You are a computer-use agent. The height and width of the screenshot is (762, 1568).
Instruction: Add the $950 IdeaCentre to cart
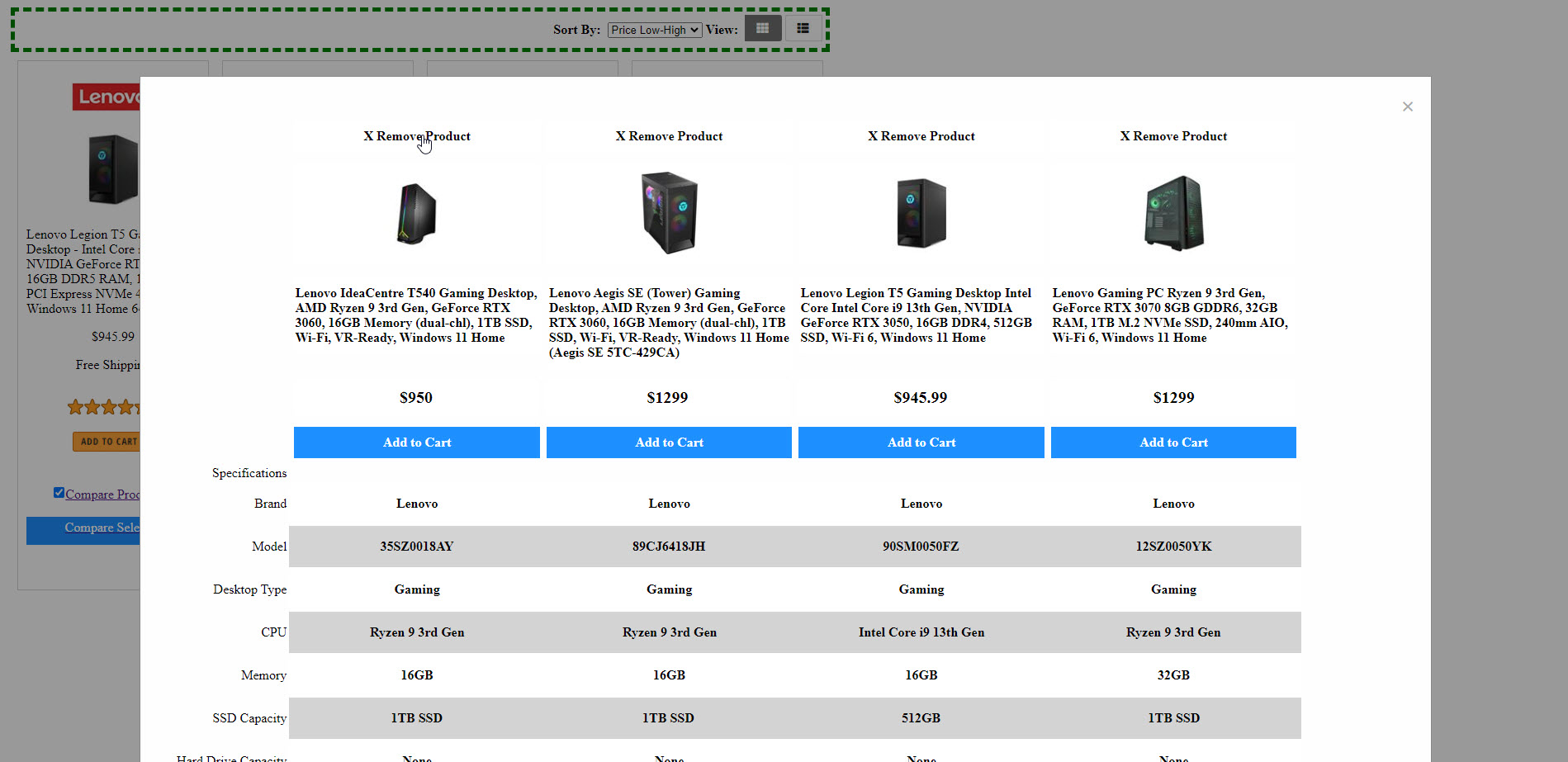[417, 443]
